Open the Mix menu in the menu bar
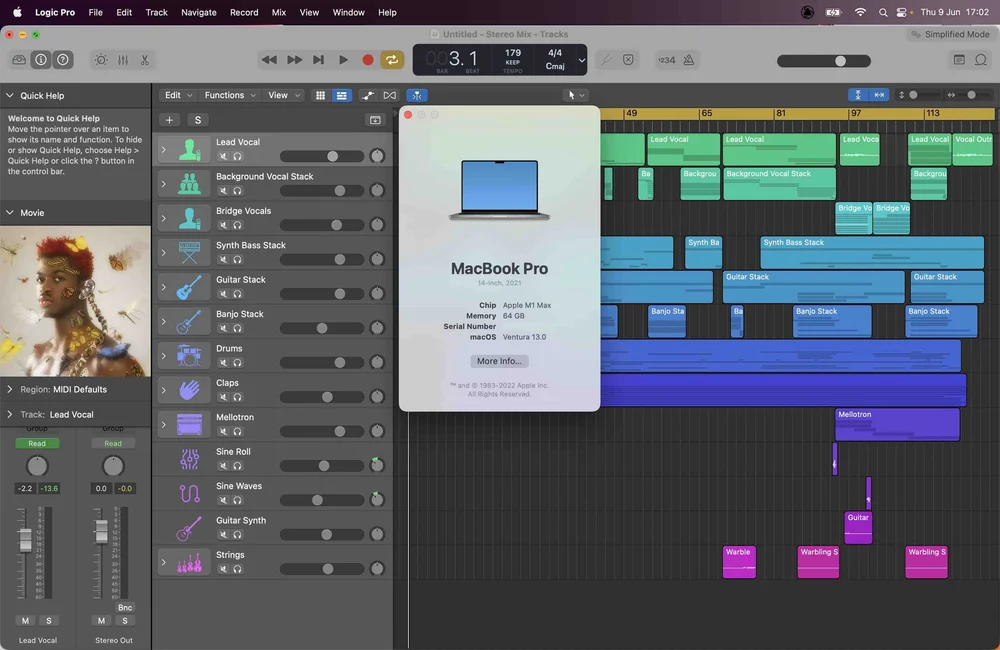 (281, 12)
